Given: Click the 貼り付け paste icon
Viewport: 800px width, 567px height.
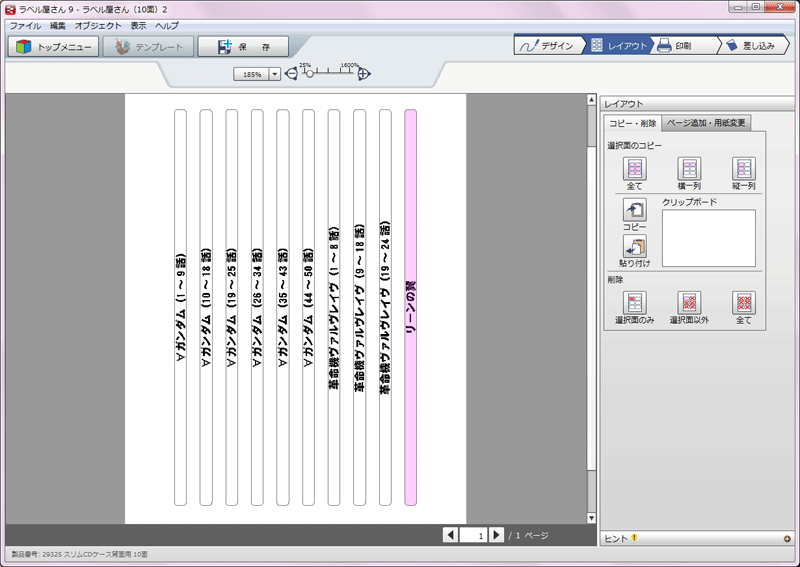Looking at the screenshot, I should point(635,246).
